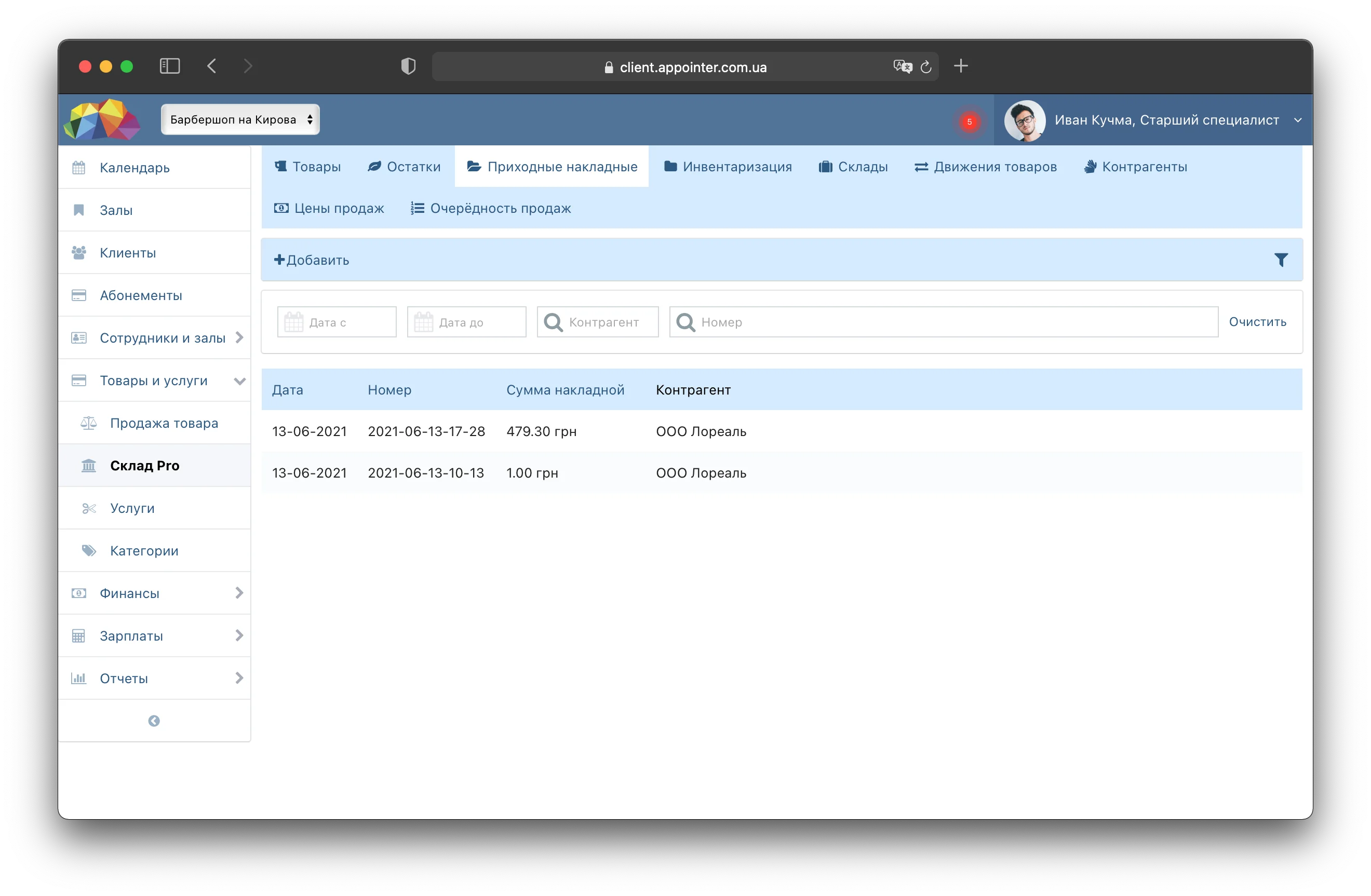Reload the page with the refresh icon
The width and height of the screenshot is (1371, 896).
pos(926,67)
